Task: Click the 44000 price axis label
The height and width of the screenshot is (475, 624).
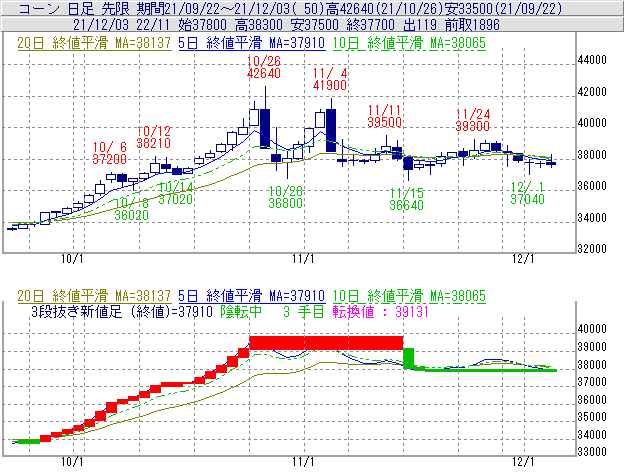Action: [592, 60]
